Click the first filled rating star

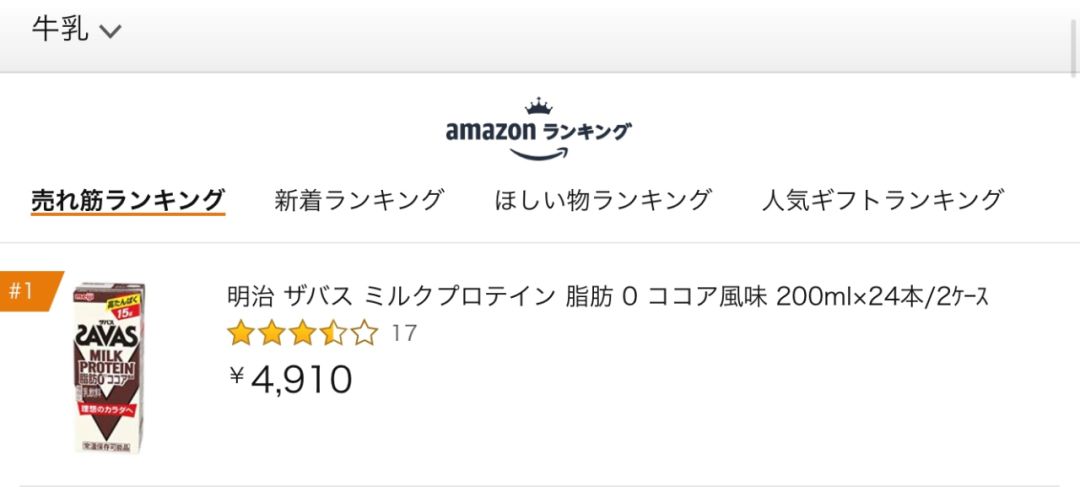241,333
